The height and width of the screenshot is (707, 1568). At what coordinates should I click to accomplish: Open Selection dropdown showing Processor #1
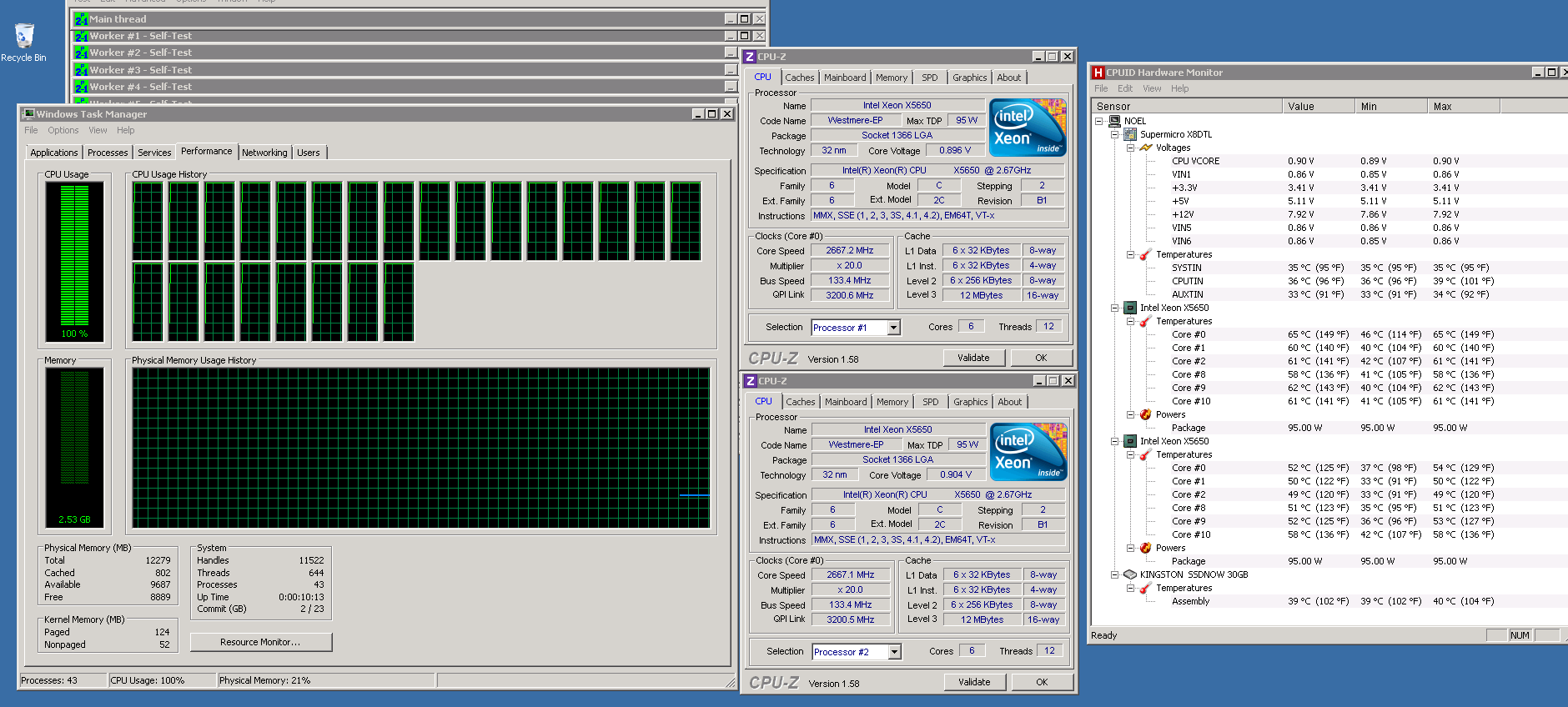893,328
